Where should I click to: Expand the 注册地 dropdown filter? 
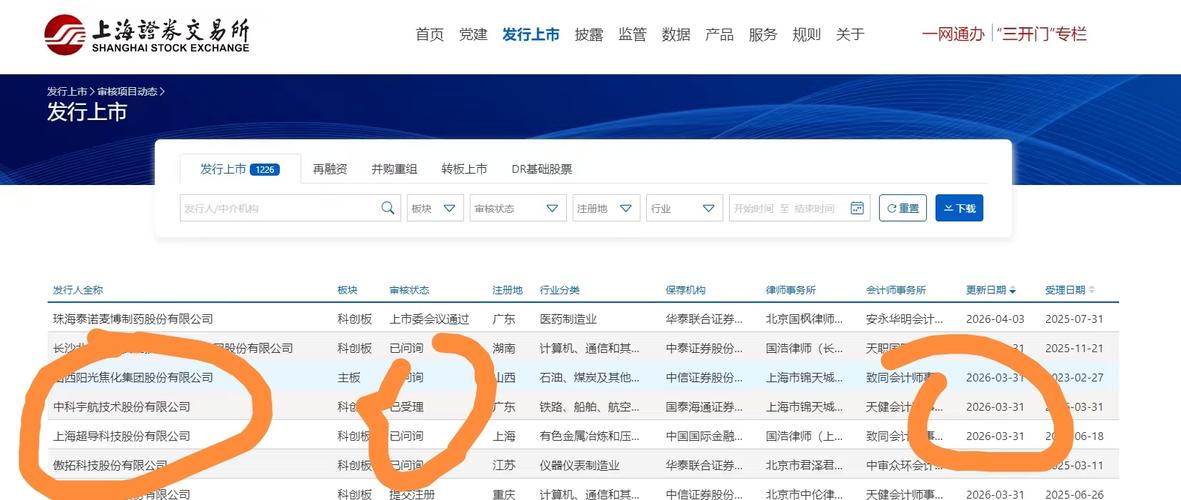(606, 208)
